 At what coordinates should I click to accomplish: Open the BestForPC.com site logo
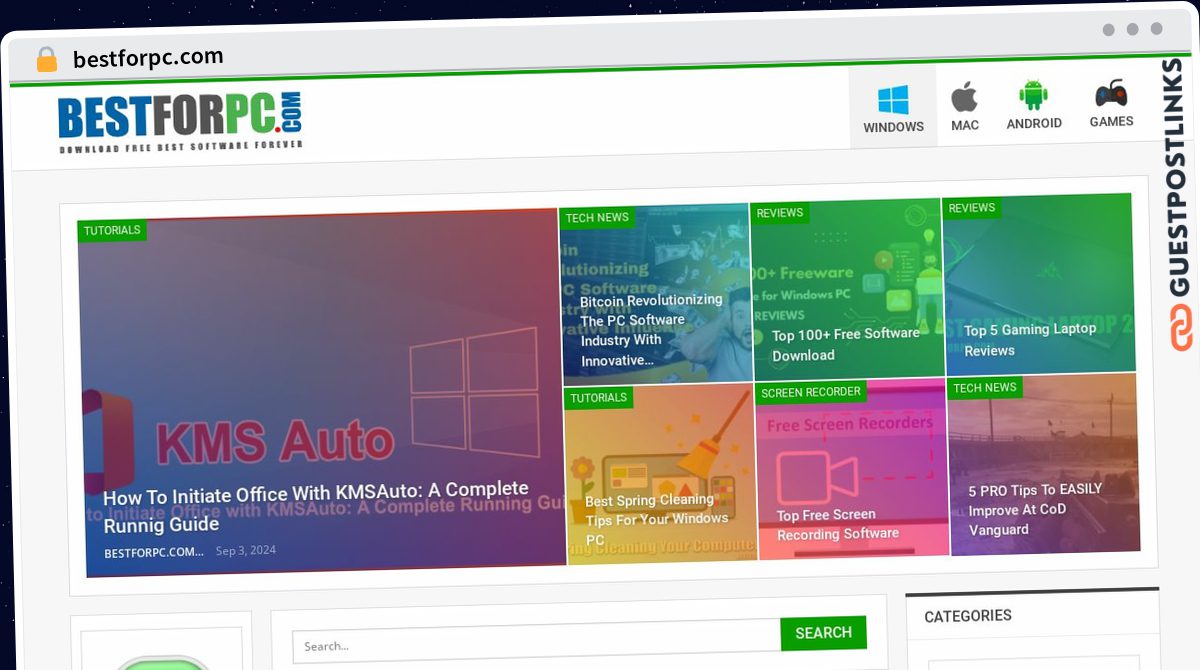[x=180, y=122]
